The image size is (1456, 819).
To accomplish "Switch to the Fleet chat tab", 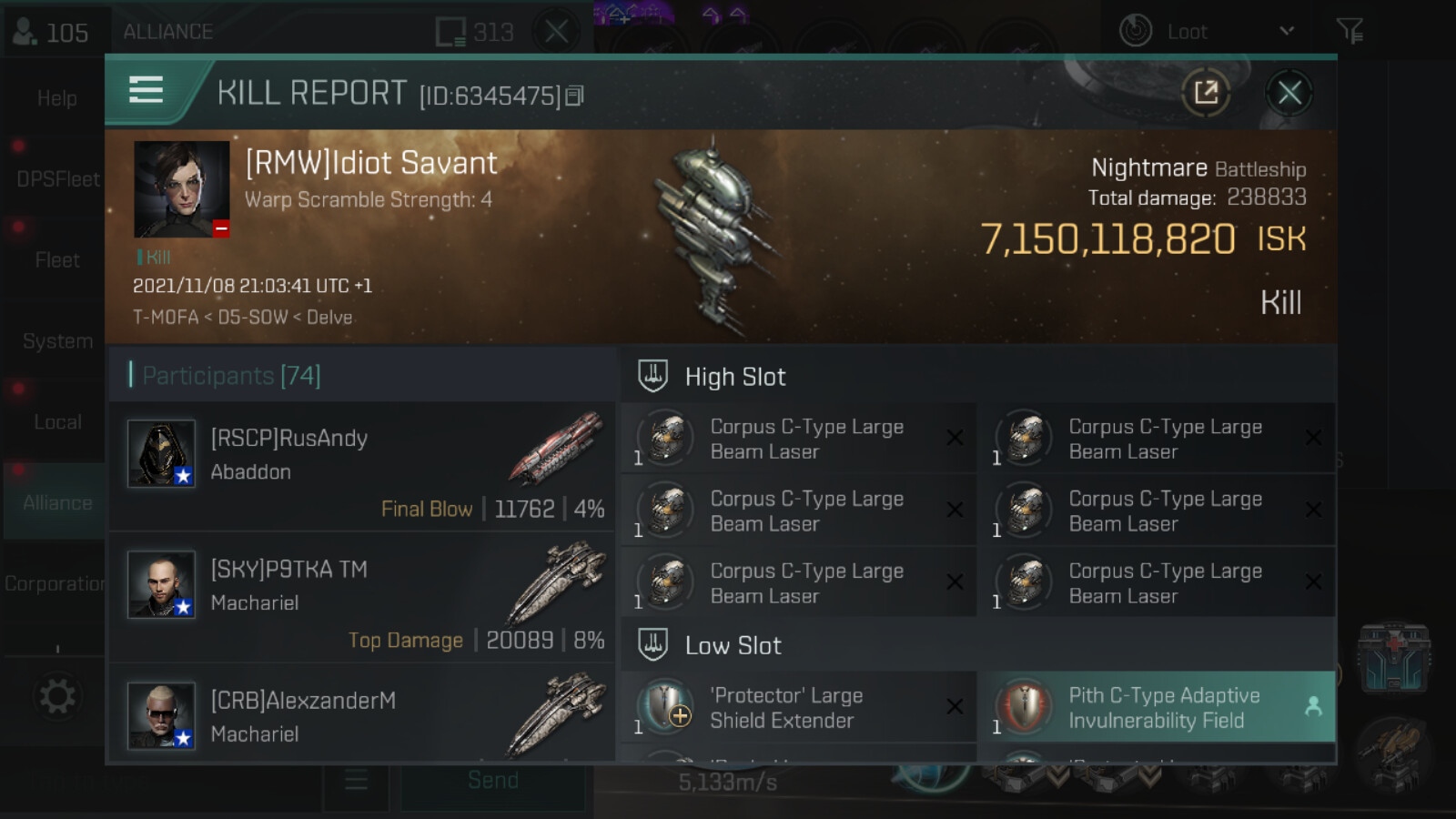I will click(56, 260).
